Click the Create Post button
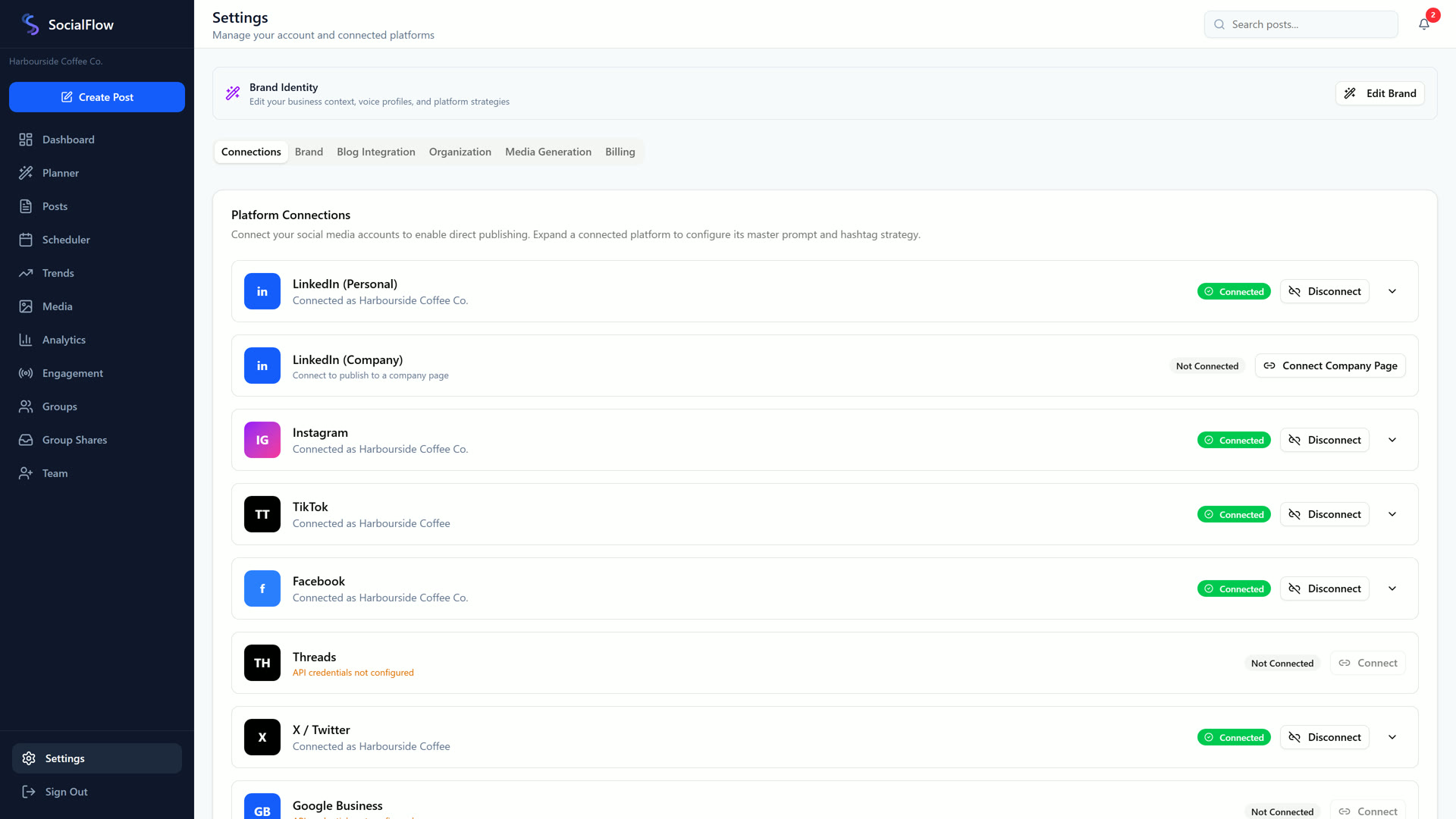 click(97, 97)
